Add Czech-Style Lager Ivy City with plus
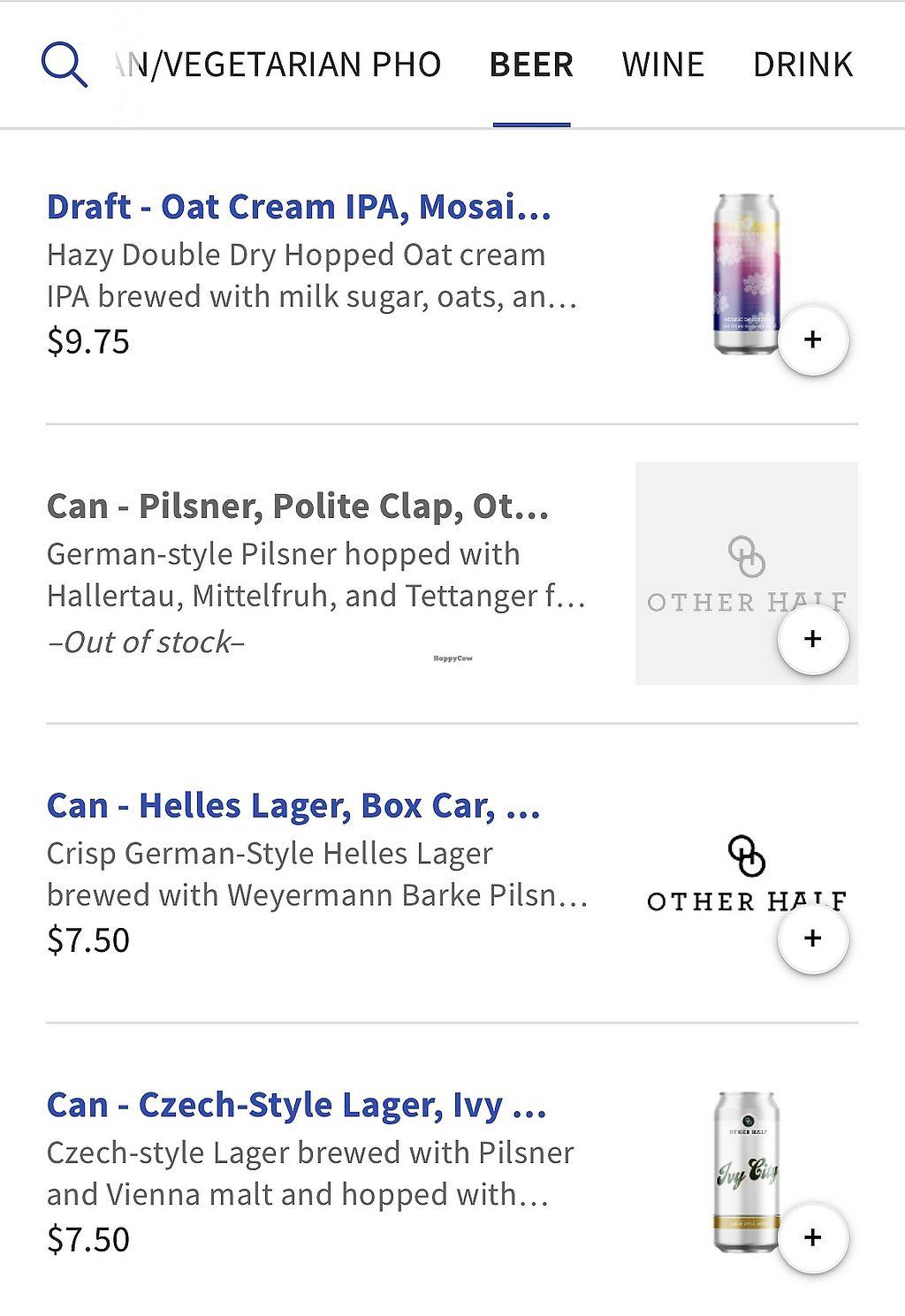Viewport: 905px width, 1316px height. pyautogui.click(x=813, y=1237)
